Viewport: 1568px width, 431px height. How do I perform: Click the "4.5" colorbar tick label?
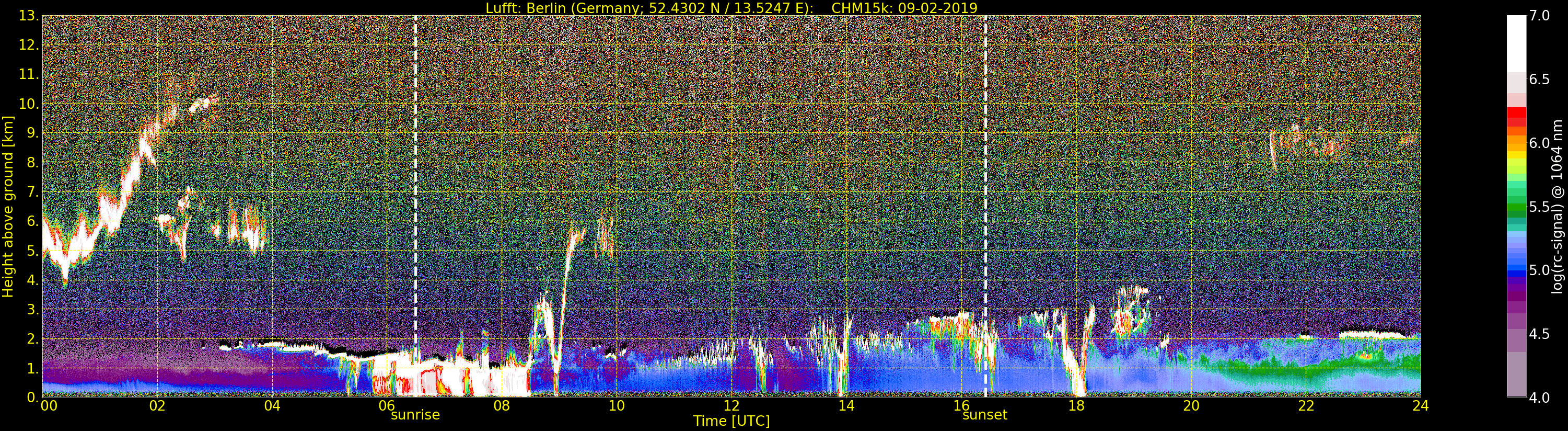[1539, 334]
